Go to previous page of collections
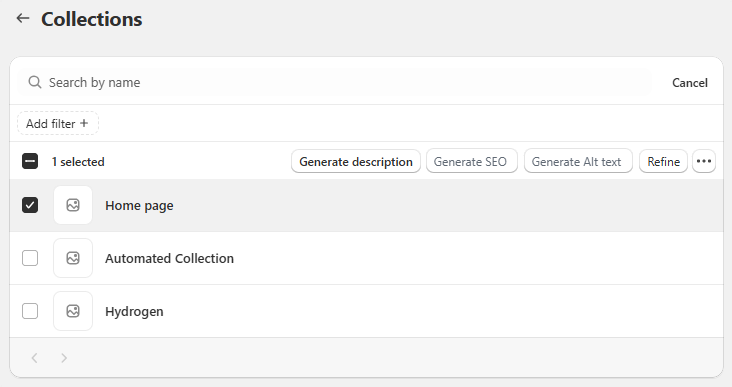This screenshot has height=387, width=732. coord(35,358)
